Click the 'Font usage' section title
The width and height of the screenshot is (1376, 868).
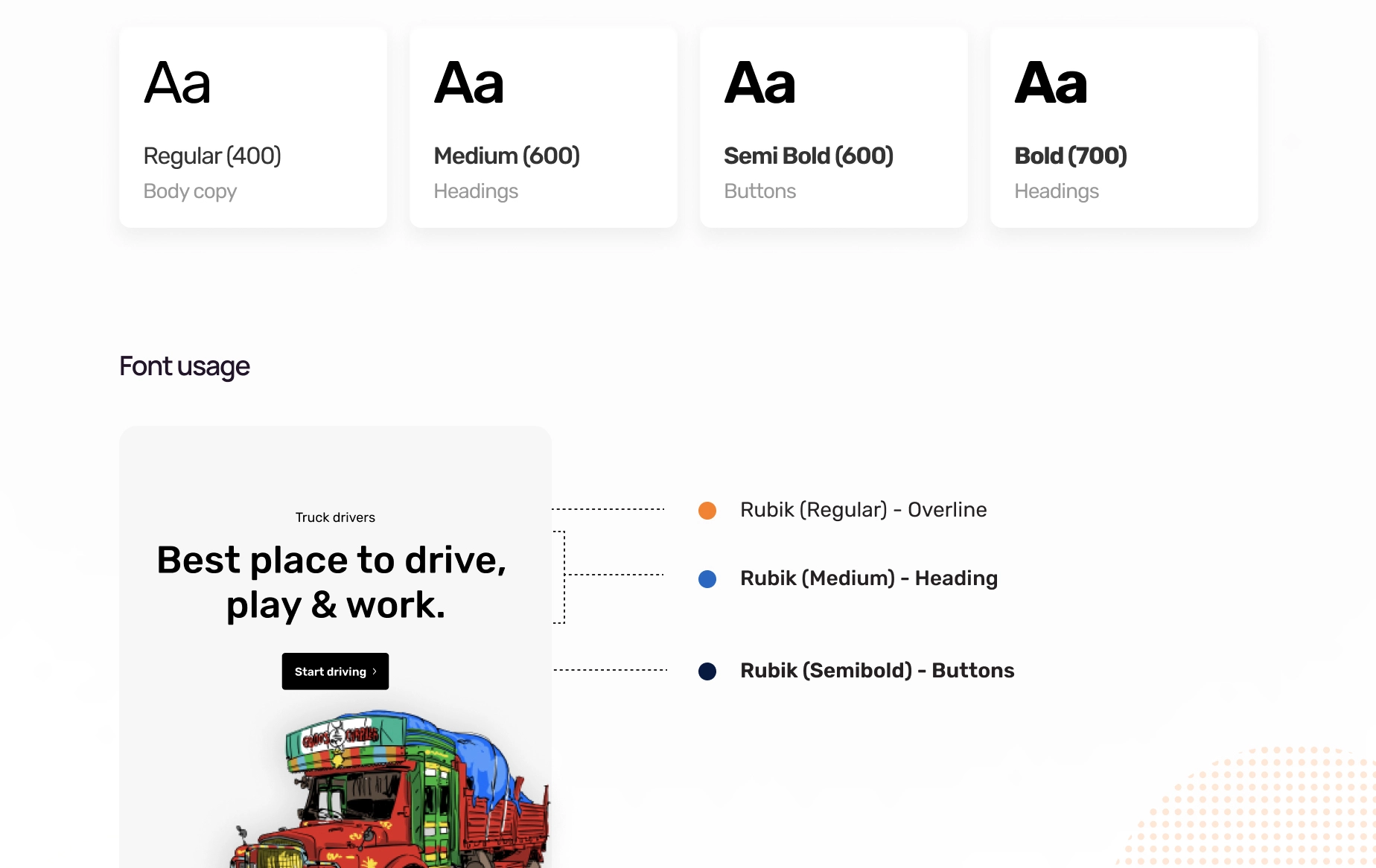tap(185, 366)
